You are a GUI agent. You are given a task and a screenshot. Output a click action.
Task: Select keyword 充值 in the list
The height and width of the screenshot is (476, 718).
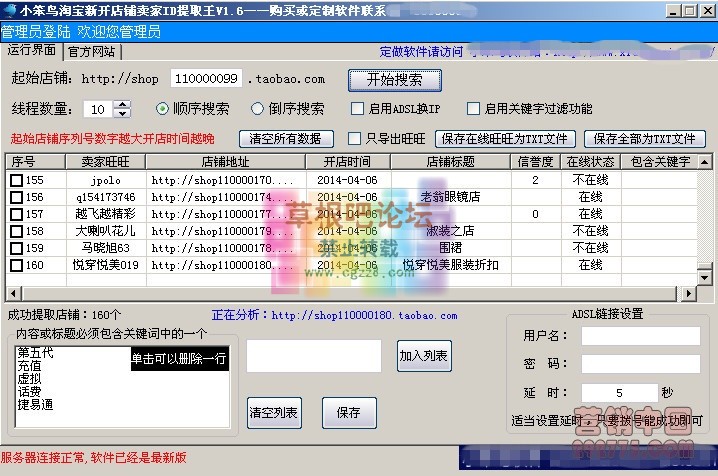(29, 366)
